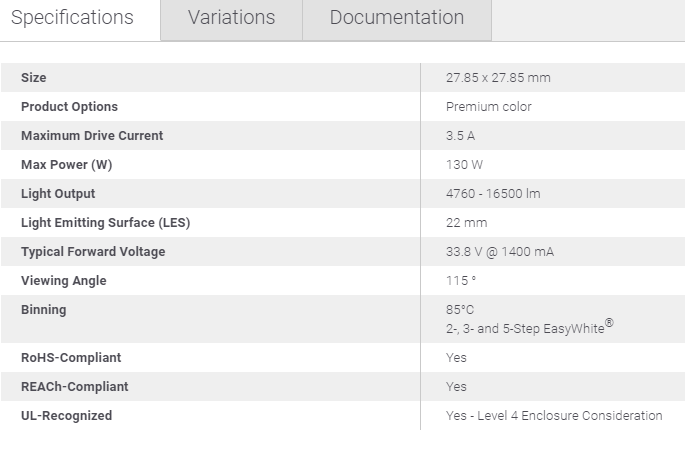Click the 130 W value
The width and height of the screenshot is (685, 449).
[464, 165]
